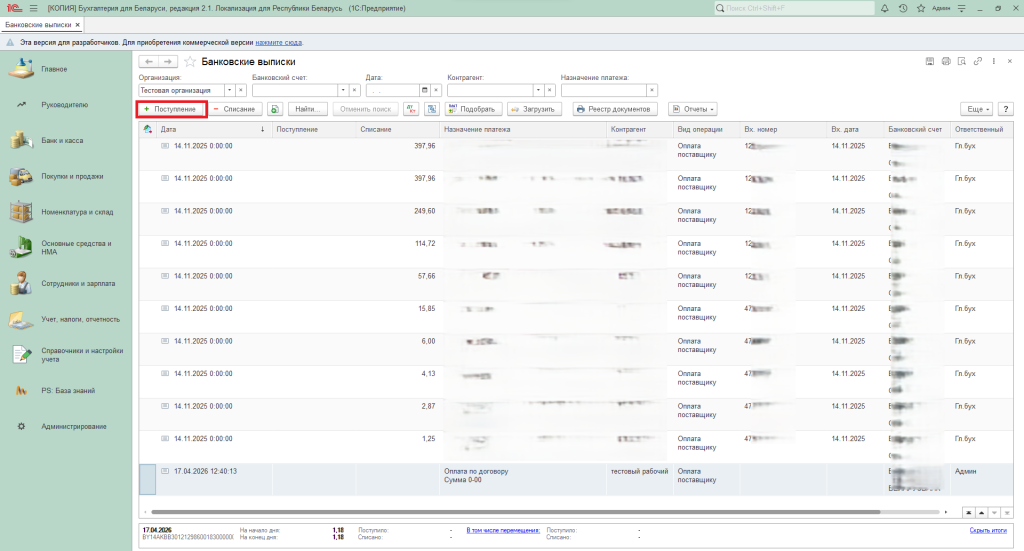This screenshot has width=1024, height=551.
Task: Open the notifications bell icon
Action: click(x=885, y=8)
